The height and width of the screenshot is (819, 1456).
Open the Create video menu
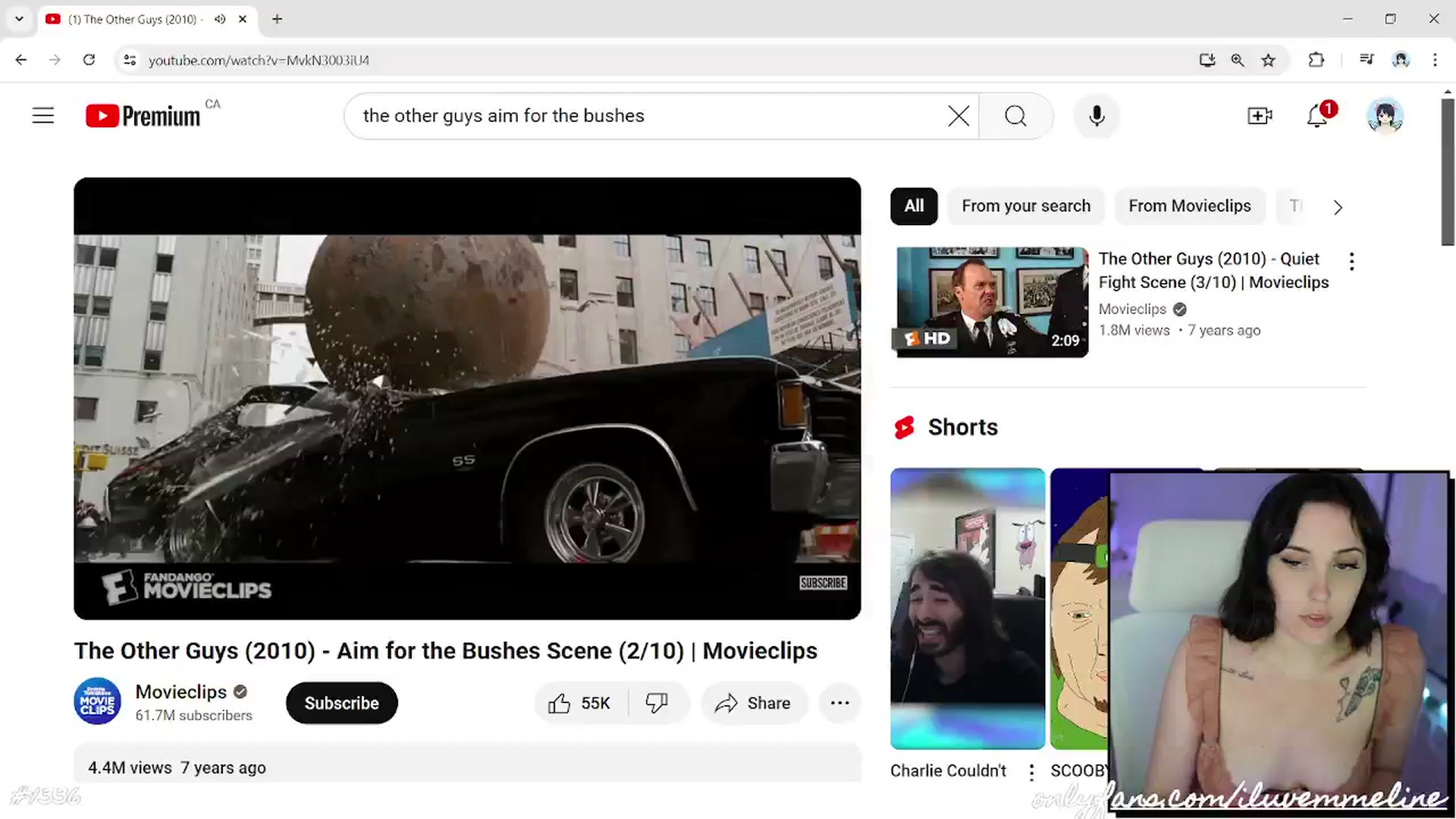pyautogui.click(x=1260, y=116)
